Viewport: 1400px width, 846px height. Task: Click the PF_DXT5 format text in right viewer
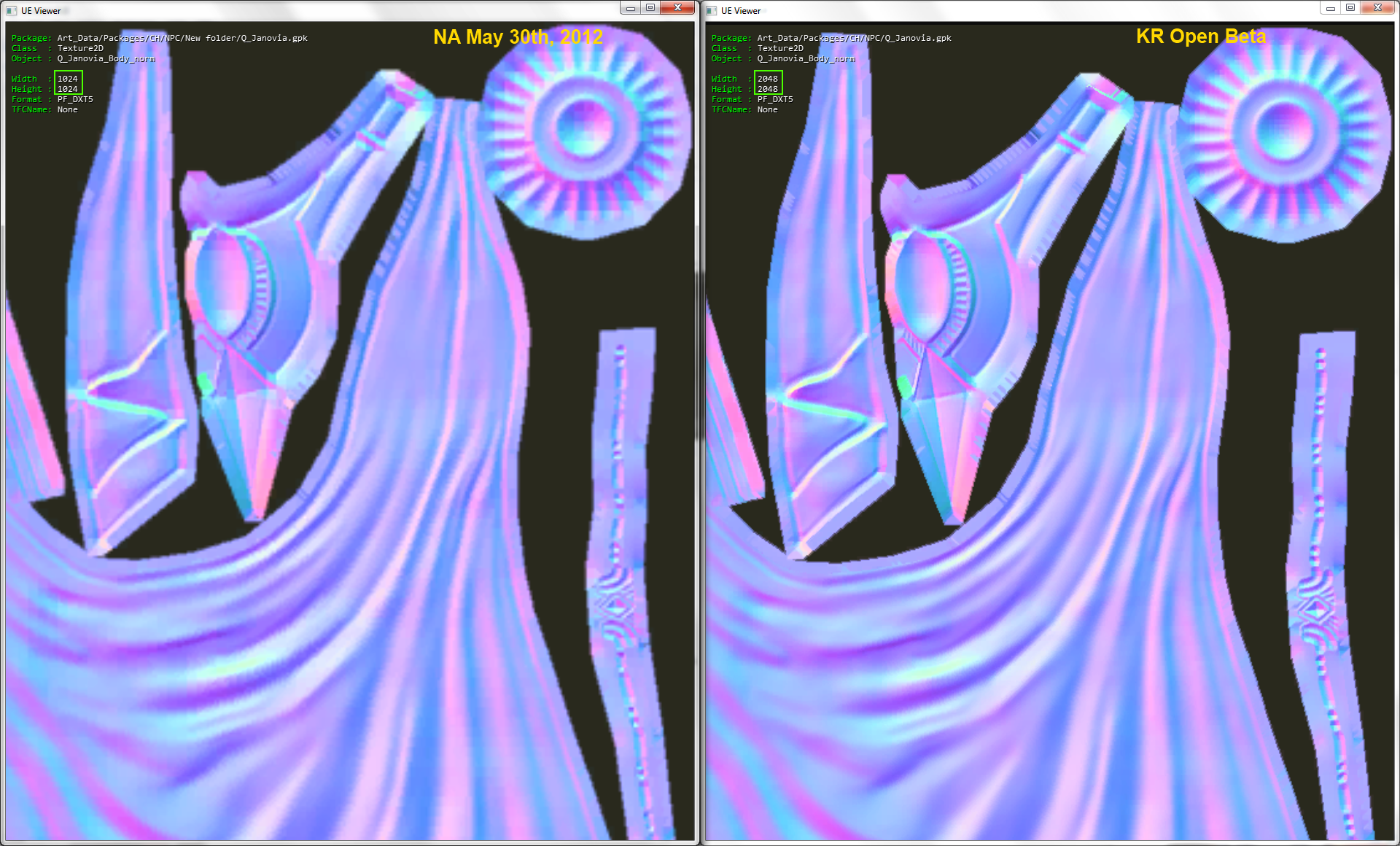click(774, 99)
